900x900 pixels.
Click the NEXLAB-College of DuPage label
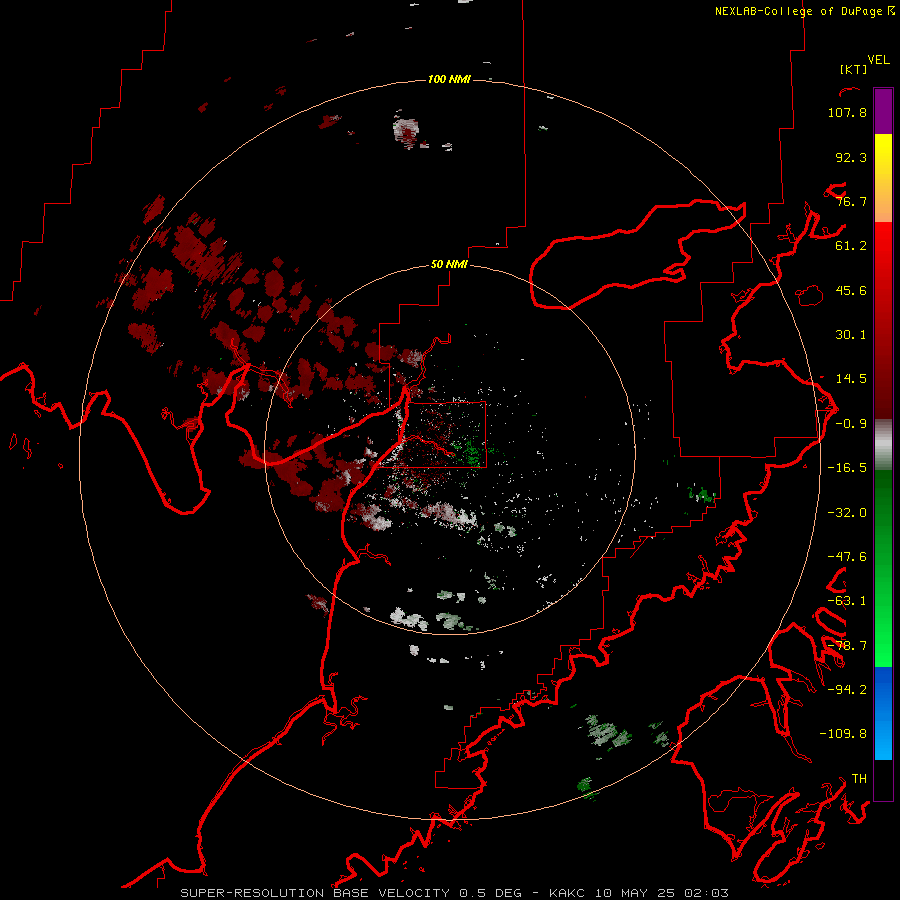click(x=800, y=11)
